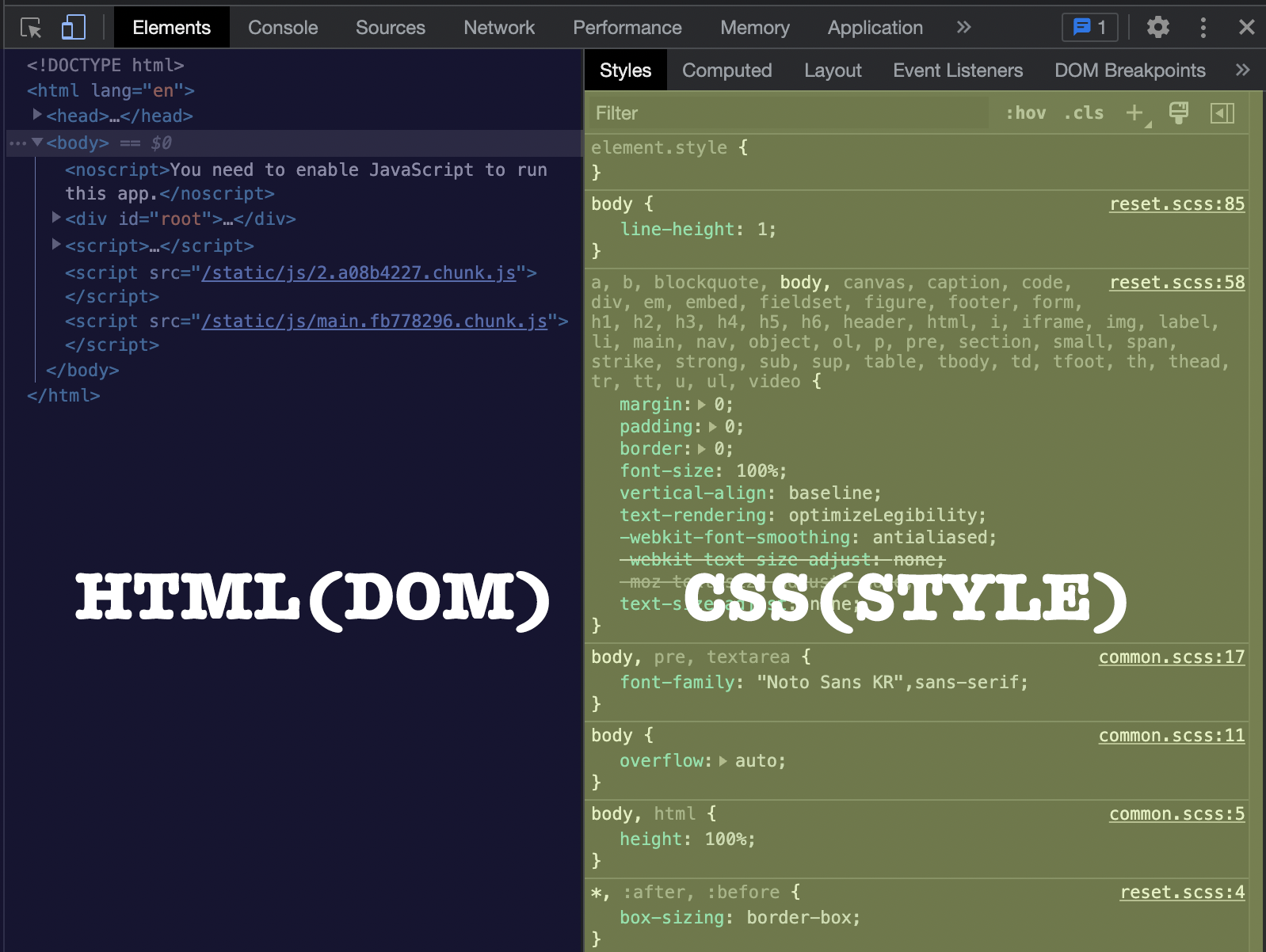This screenshot has width=1266, height=952.
Task: Open source link common.scss:5
Action: pos(1176,814)
